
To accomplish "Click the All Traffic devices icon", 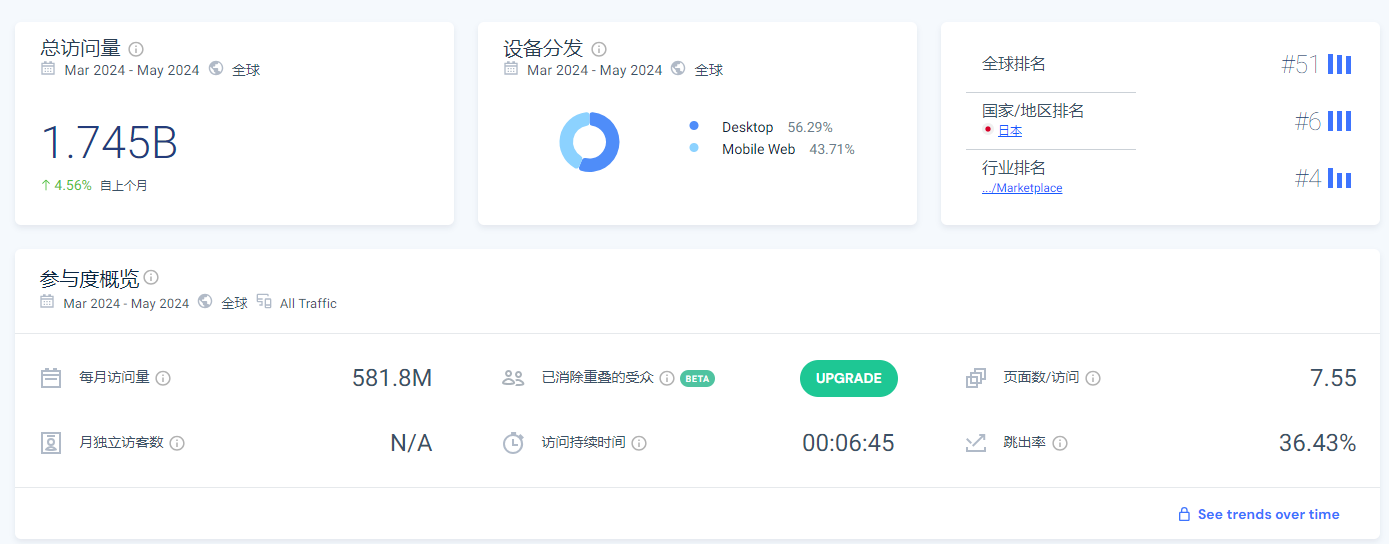I will click(x=264, y=302).
